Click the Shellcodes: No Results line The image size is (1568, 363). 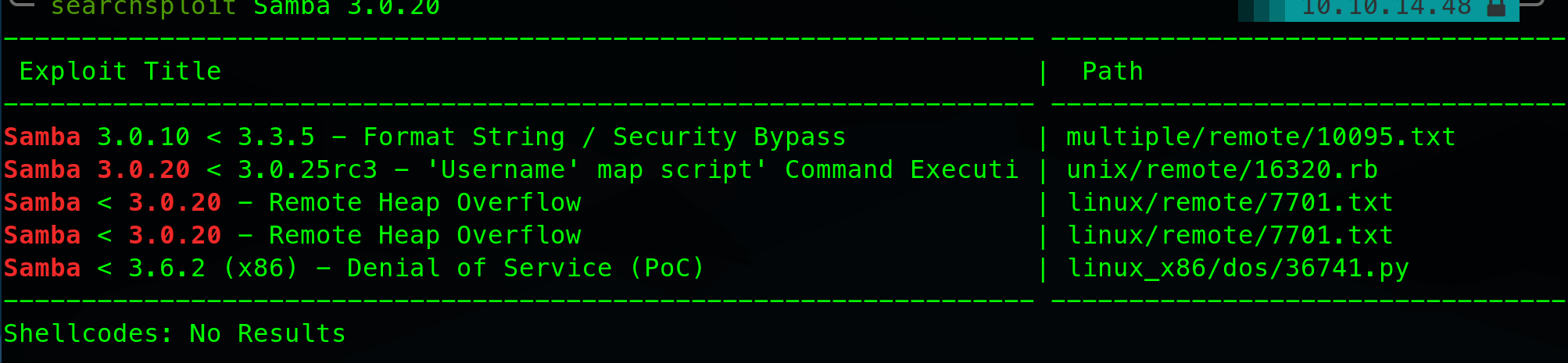tap(174, 334)
